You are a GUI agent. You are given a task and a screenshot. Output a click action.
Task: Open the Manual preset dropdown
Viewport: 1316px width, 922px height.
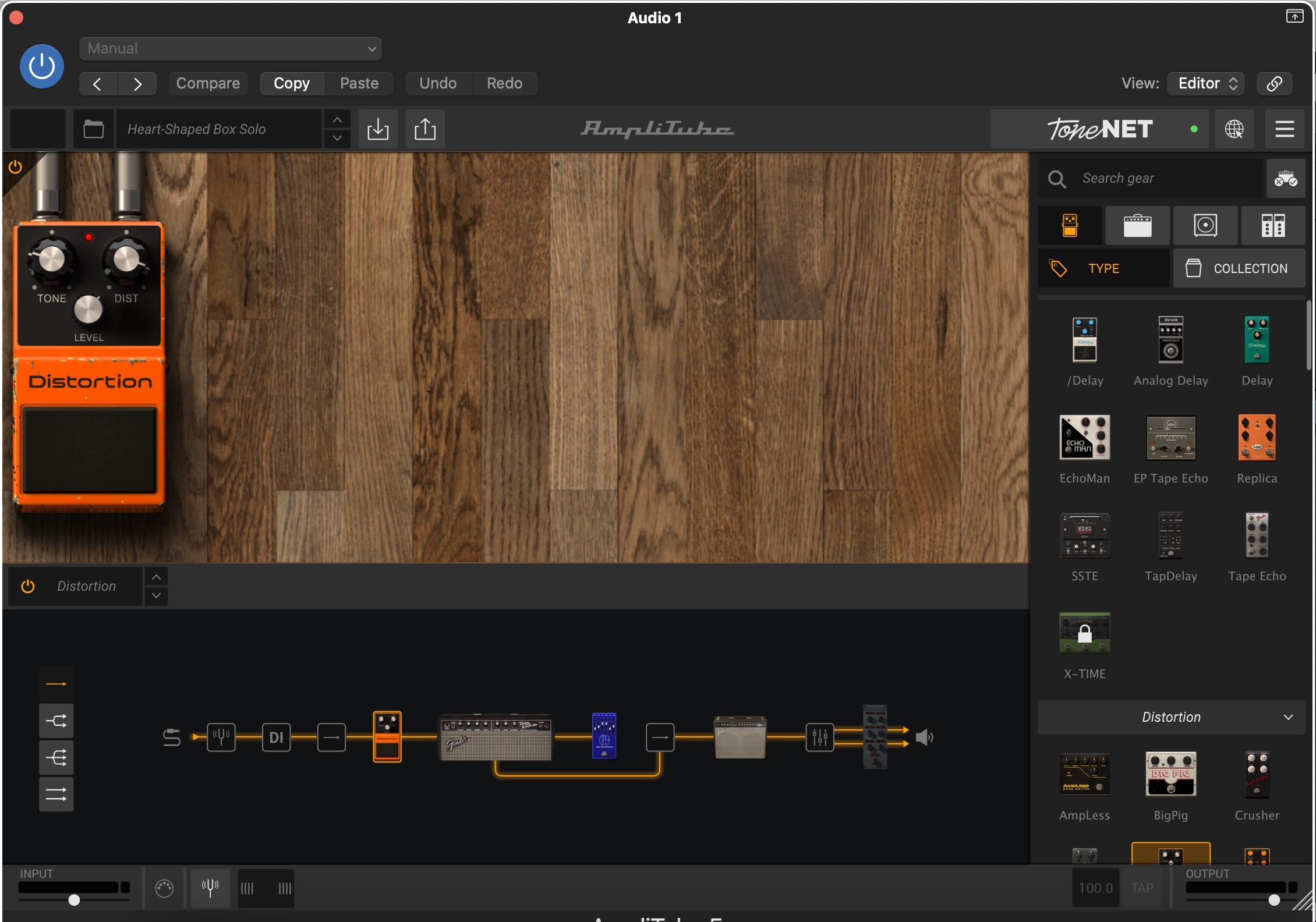pyautogui.click(x=230, y=48)
